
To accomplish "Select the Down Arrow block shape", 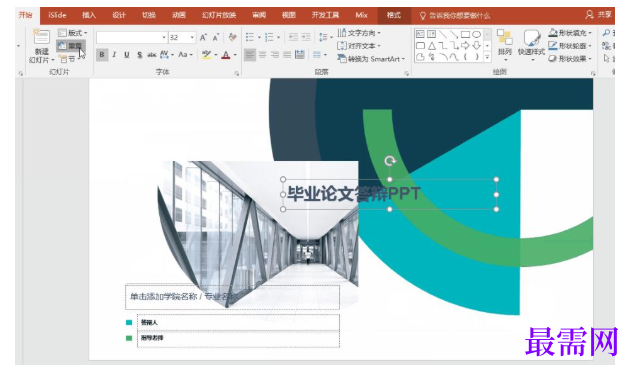I will [x=477, y=46].
